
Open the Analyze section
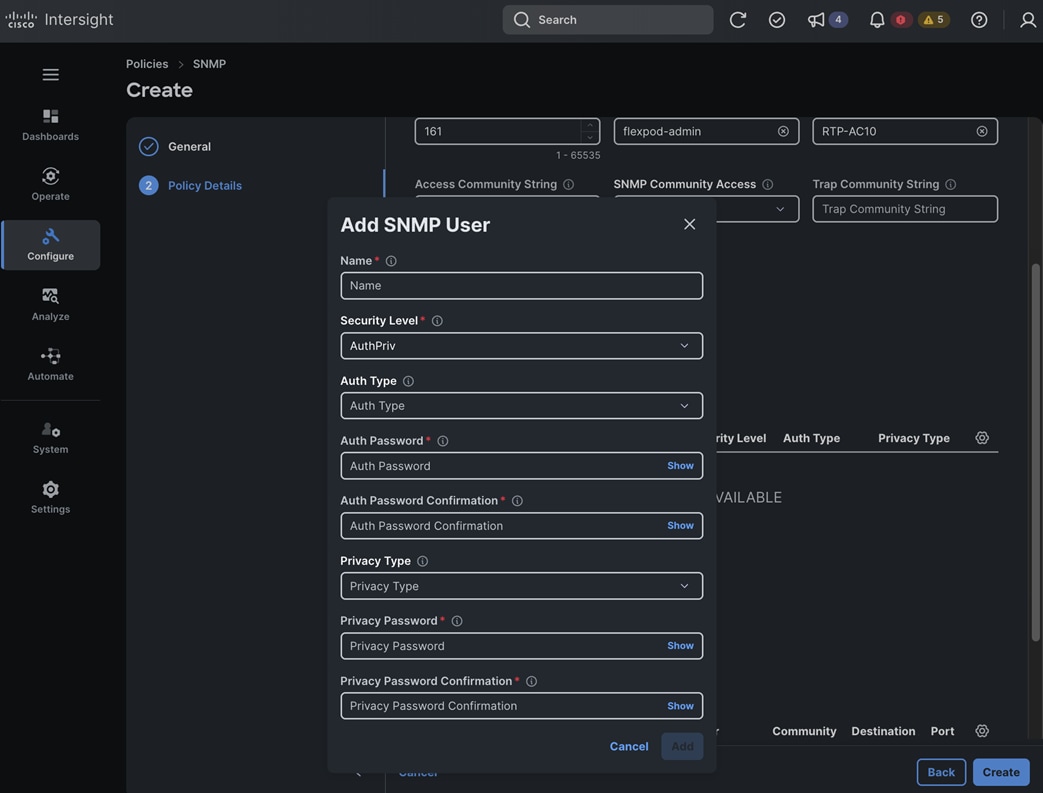point(51,305)
